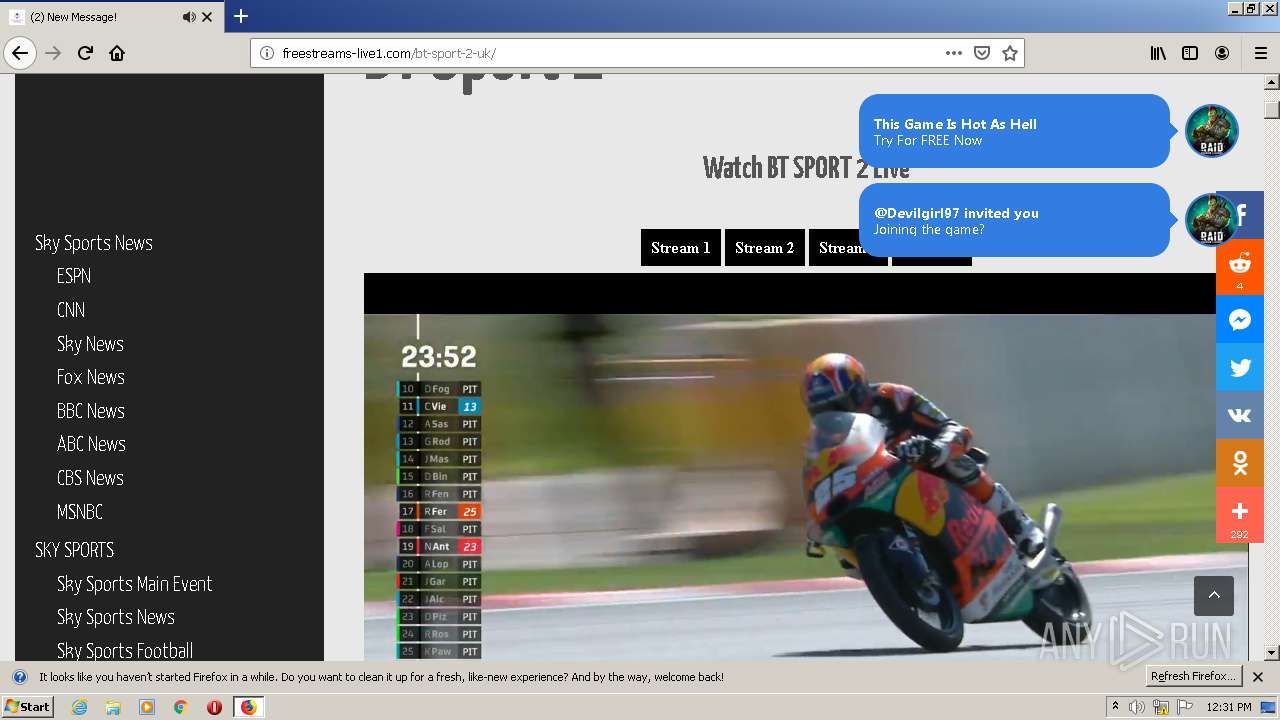Open the system tray volume control
The width and height of the screenshot is (1280, 720).
(1137, 707)
